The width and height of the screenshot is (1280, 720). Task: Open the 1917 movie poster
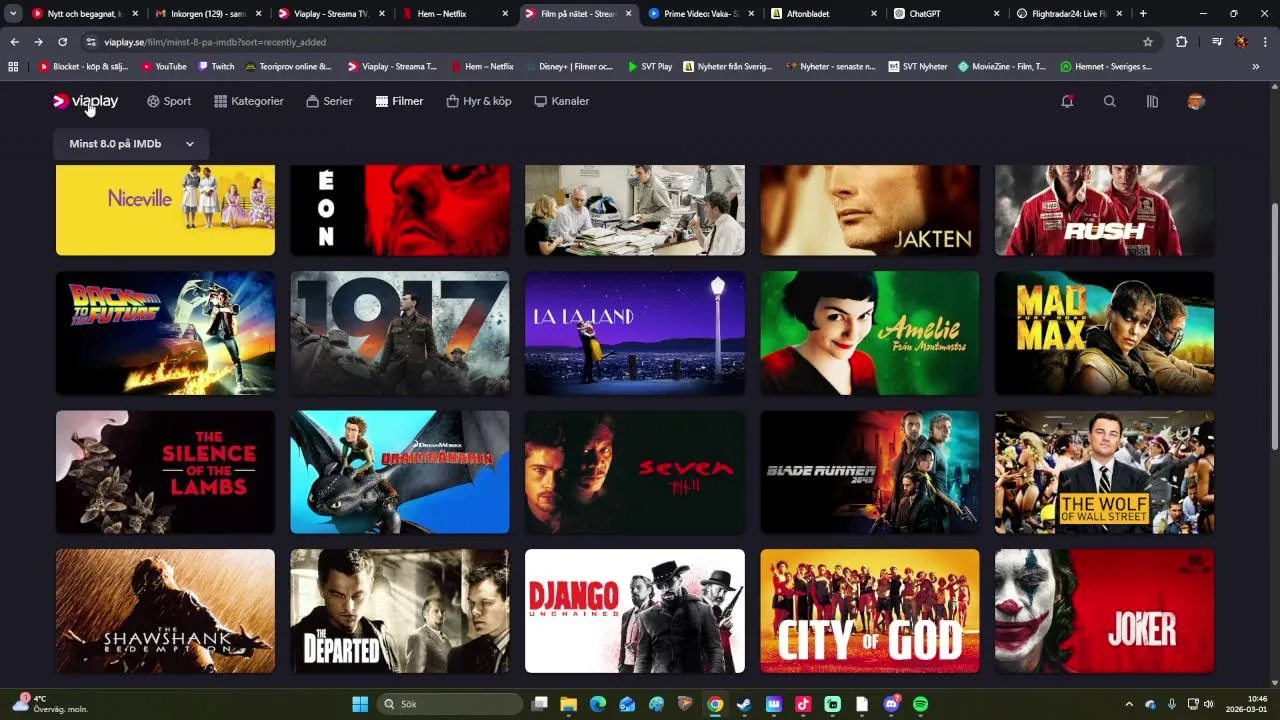coord(400,333)
